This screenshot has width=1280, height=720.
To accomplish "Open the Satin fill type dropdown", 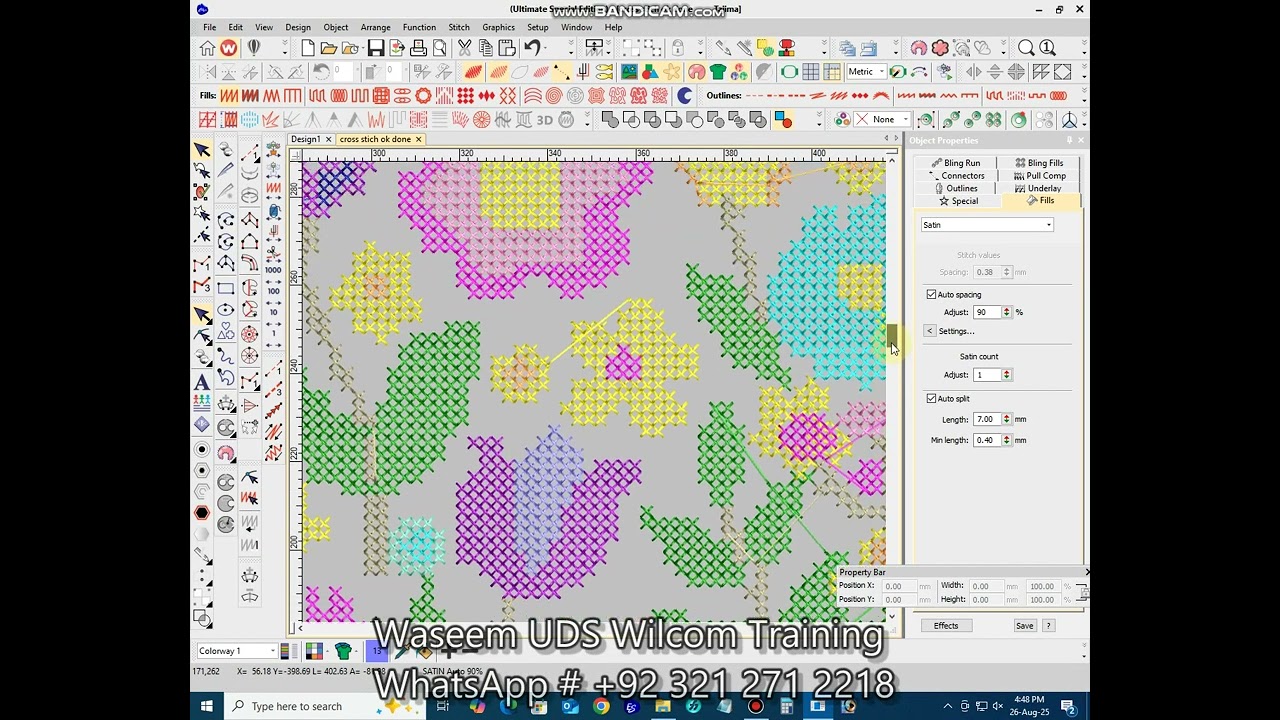I will click(x=1048, y=225).
